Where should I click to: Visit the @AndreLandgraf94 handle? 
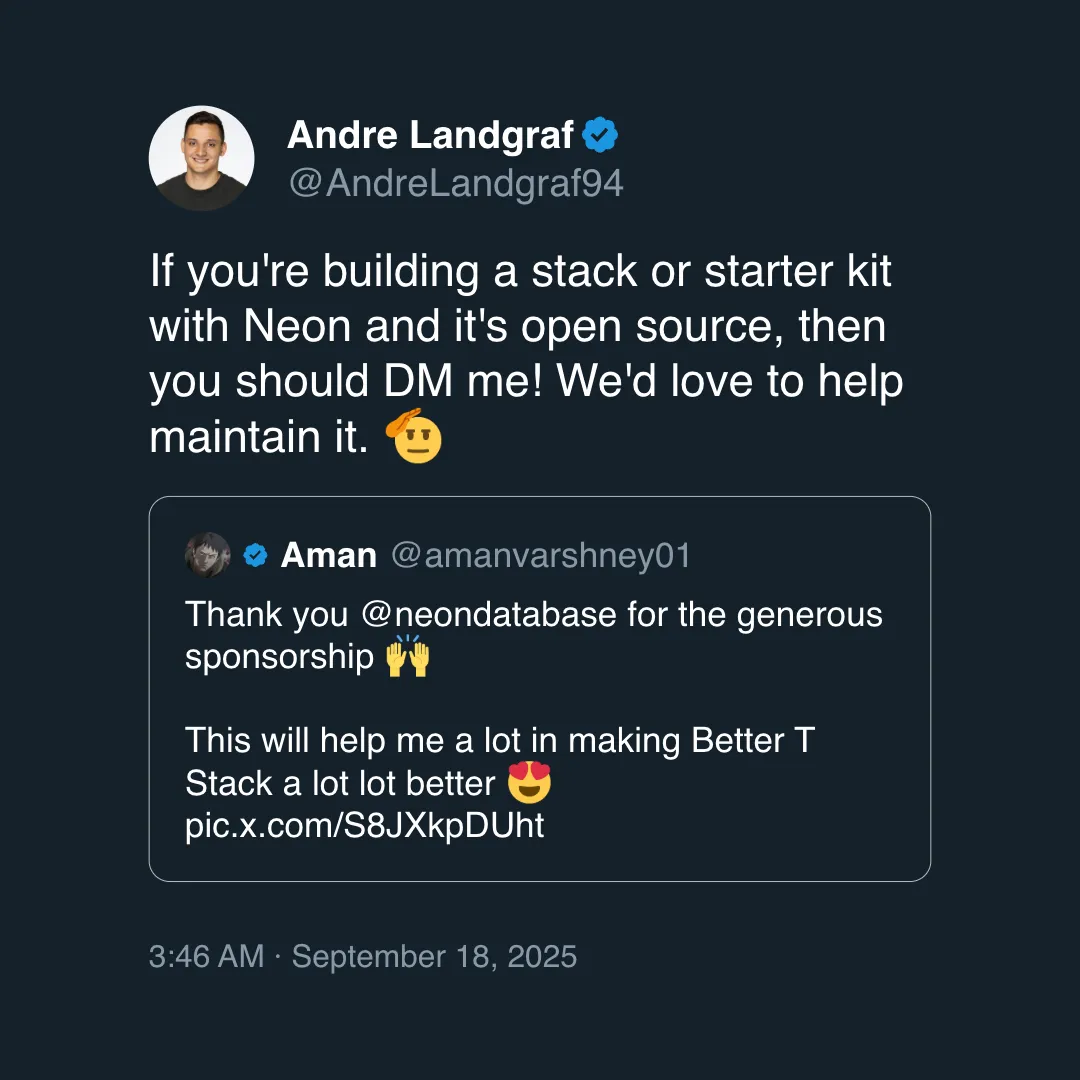(455, 183)
